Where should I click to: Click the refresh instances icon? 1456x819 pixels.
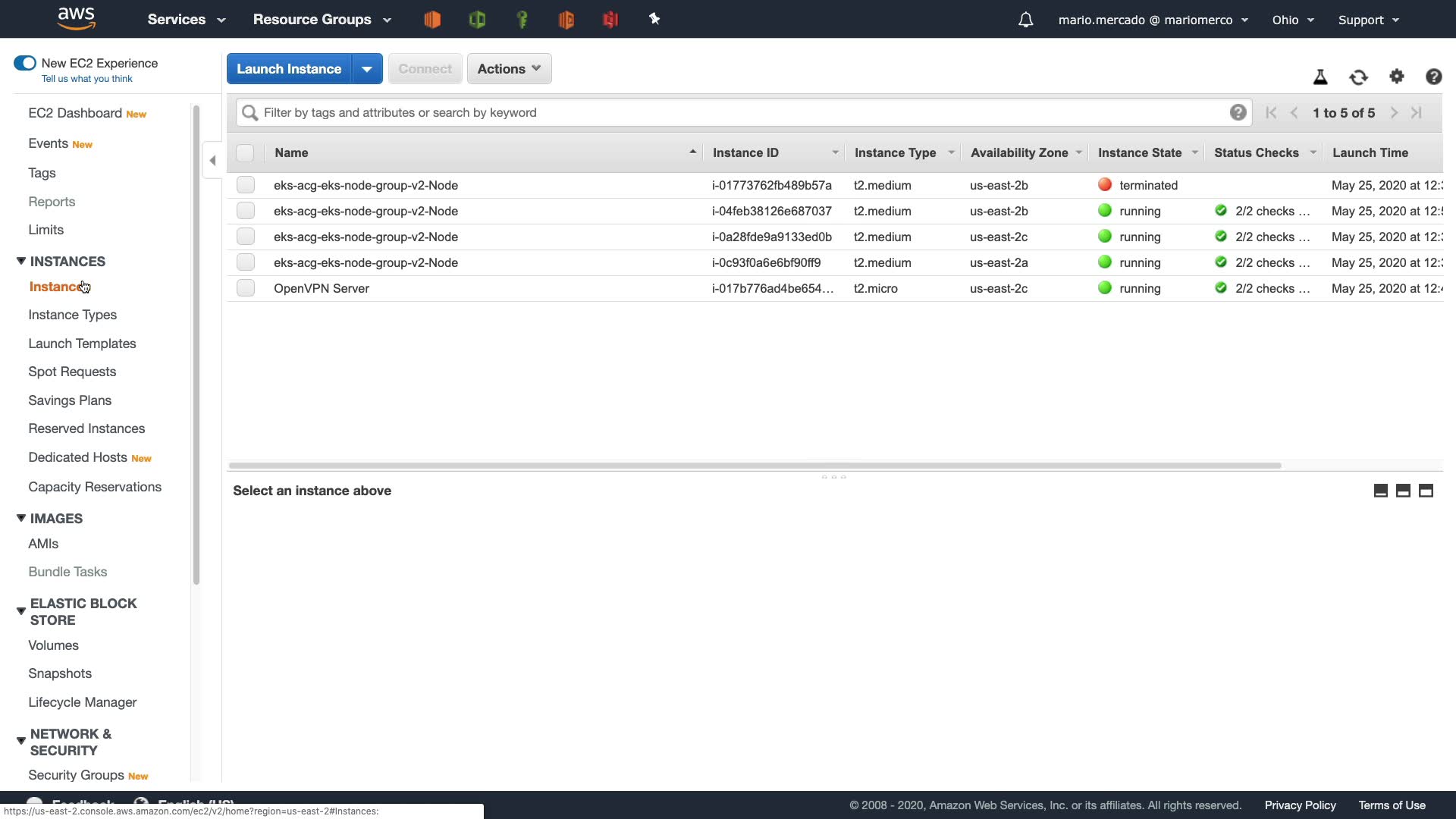click(x=1358, y=77)
